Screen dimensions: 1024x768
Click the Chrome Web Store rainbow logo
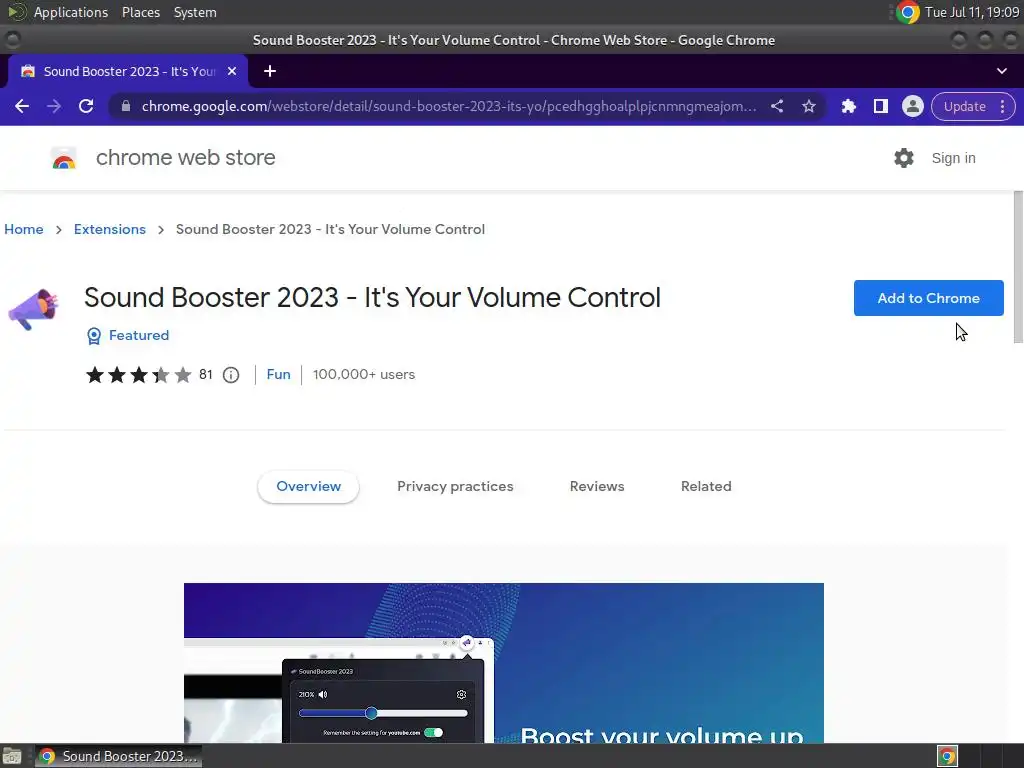(x=63, y=158)
